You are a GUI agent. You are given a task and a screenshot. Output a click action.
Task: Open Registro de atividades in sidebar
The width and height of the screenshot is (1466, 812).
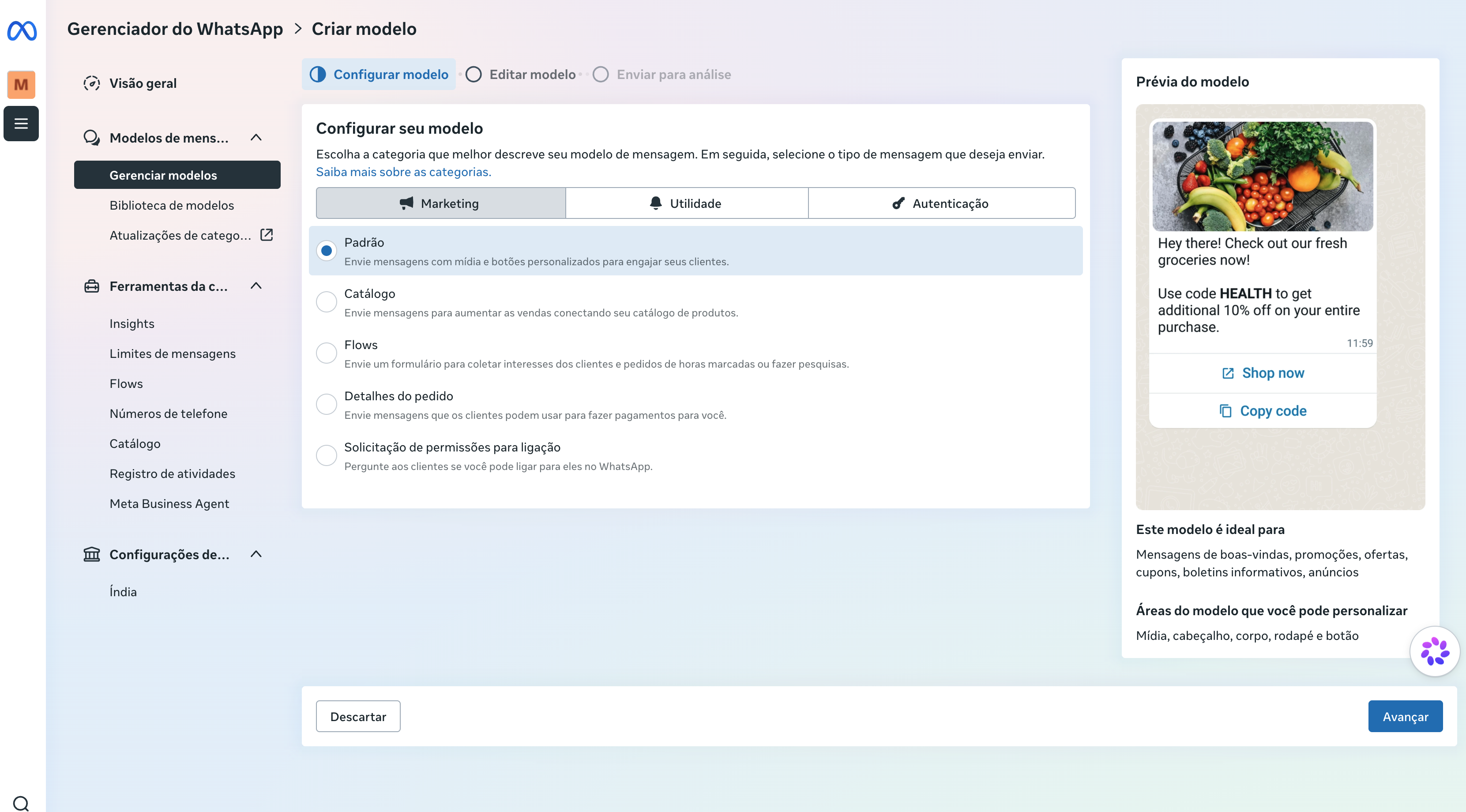click(x=173, y=474)
